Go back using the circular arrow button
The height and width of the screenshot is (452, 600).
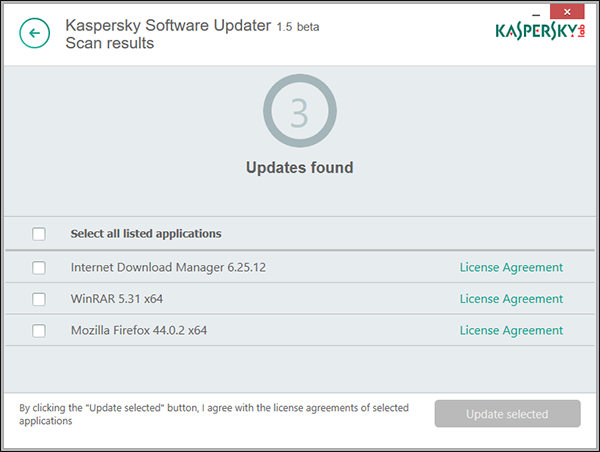tap(34, 33)
